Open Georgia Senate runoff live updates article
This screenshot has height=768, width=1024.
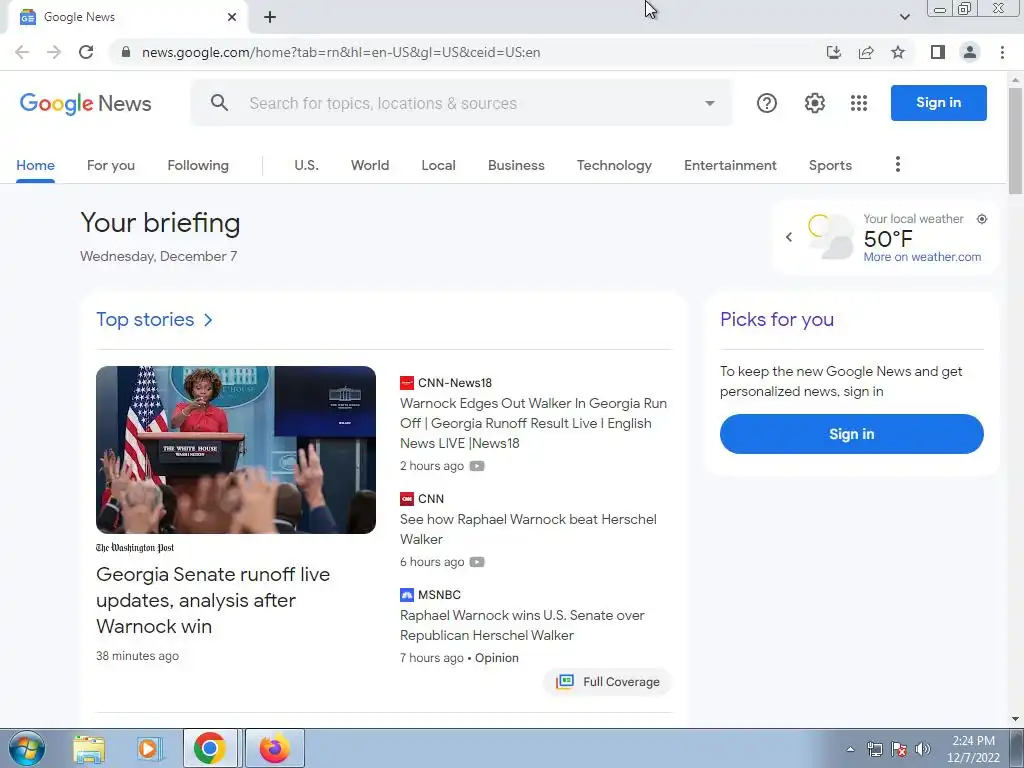[213, 600]
